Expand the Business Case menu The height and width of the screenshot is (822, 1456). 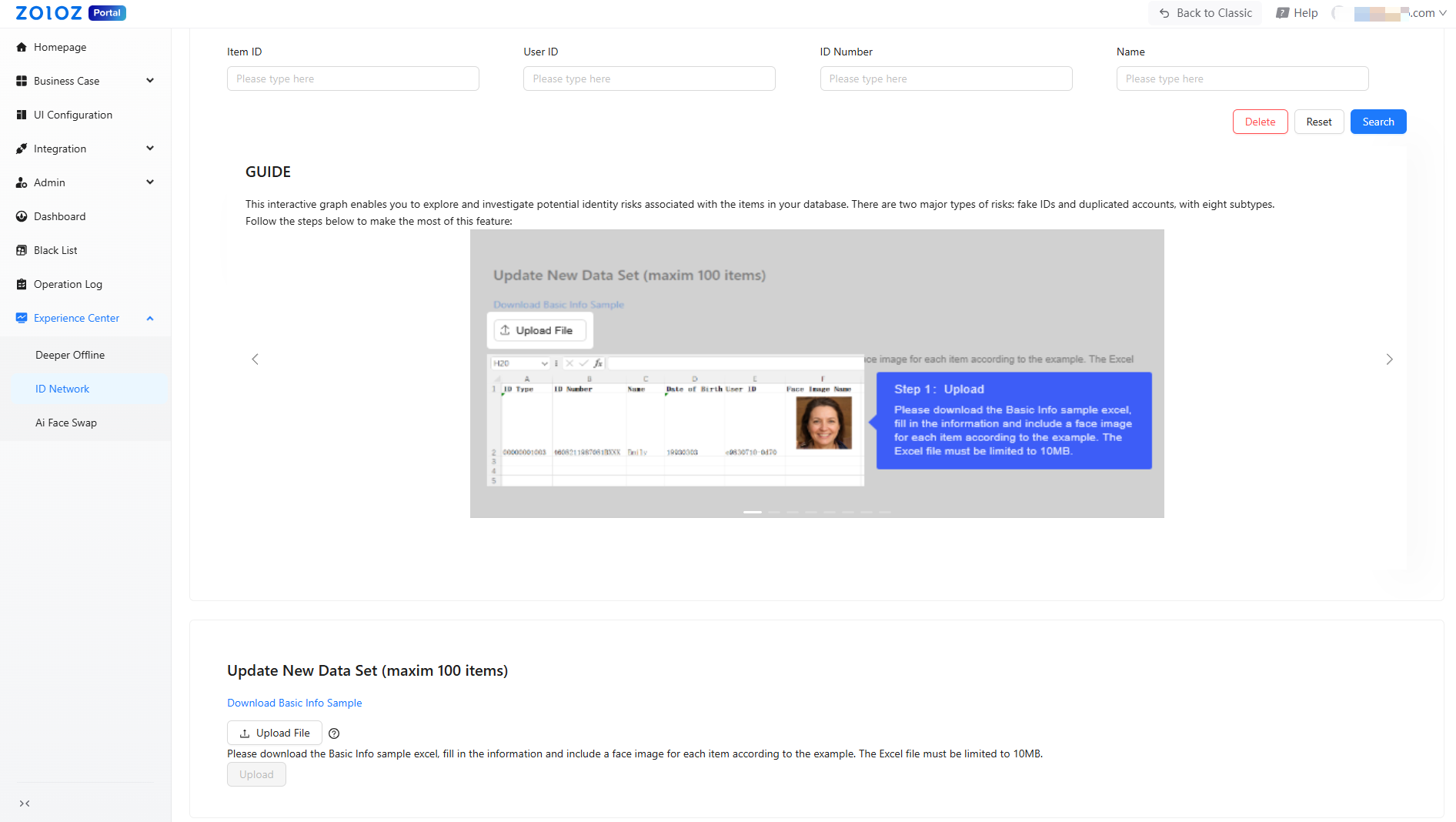(150, 81)
